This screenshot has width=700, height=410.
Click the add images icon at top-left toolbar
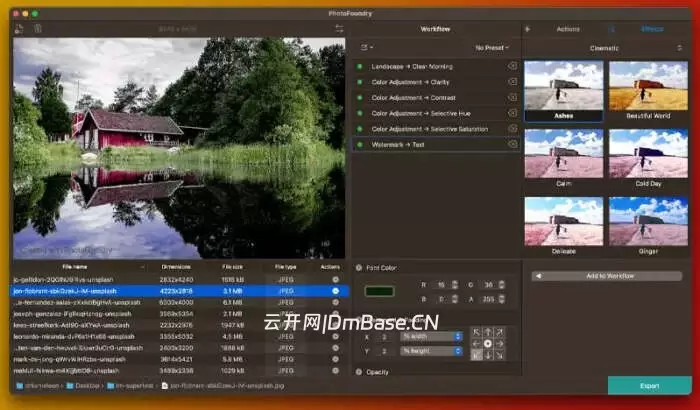pos(19,29)
